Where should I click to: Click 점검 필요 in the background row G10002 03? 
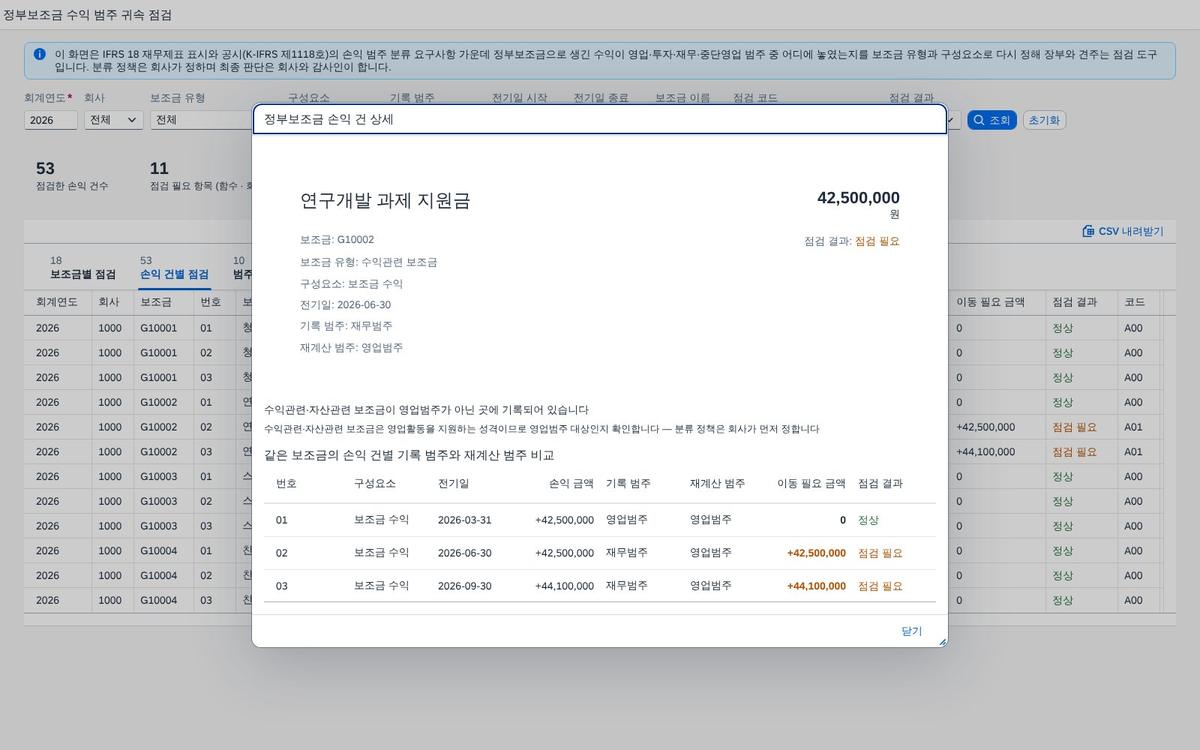(x=1074, y=452)
